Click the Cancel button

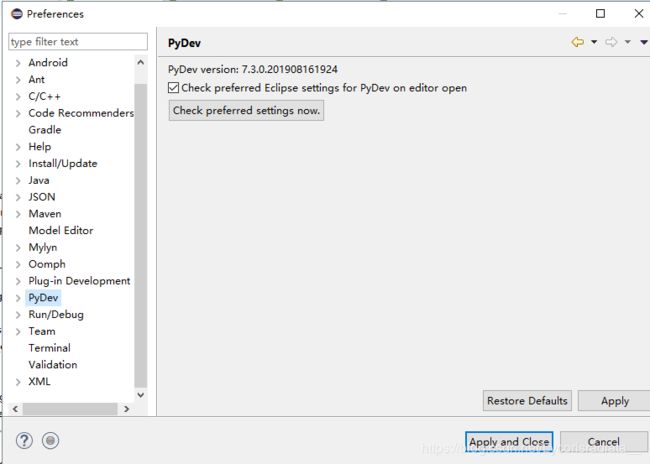[604, 442]
